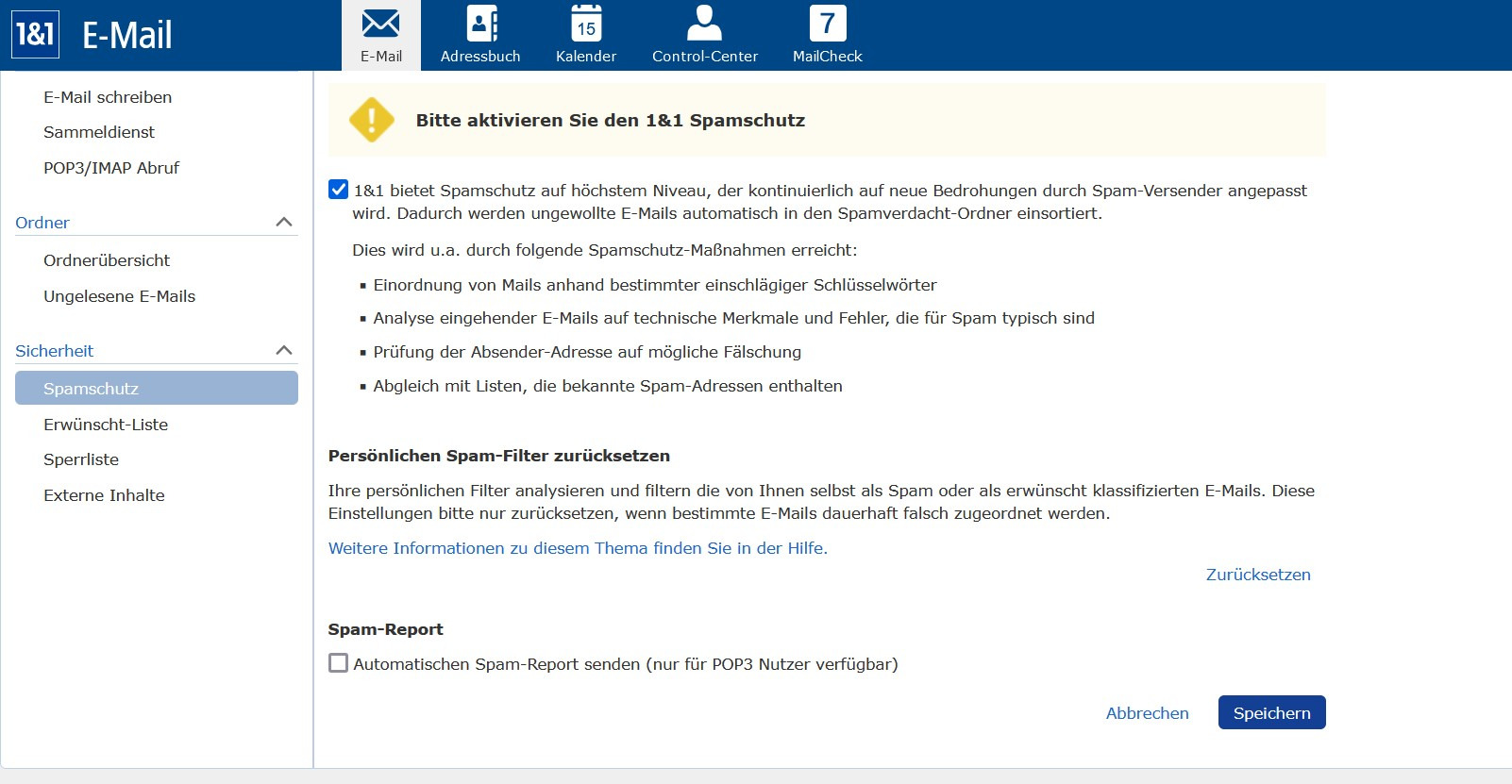Collapse the Ordner section chevron
This screenshot has width=1512, height=784.
[283, 222]
